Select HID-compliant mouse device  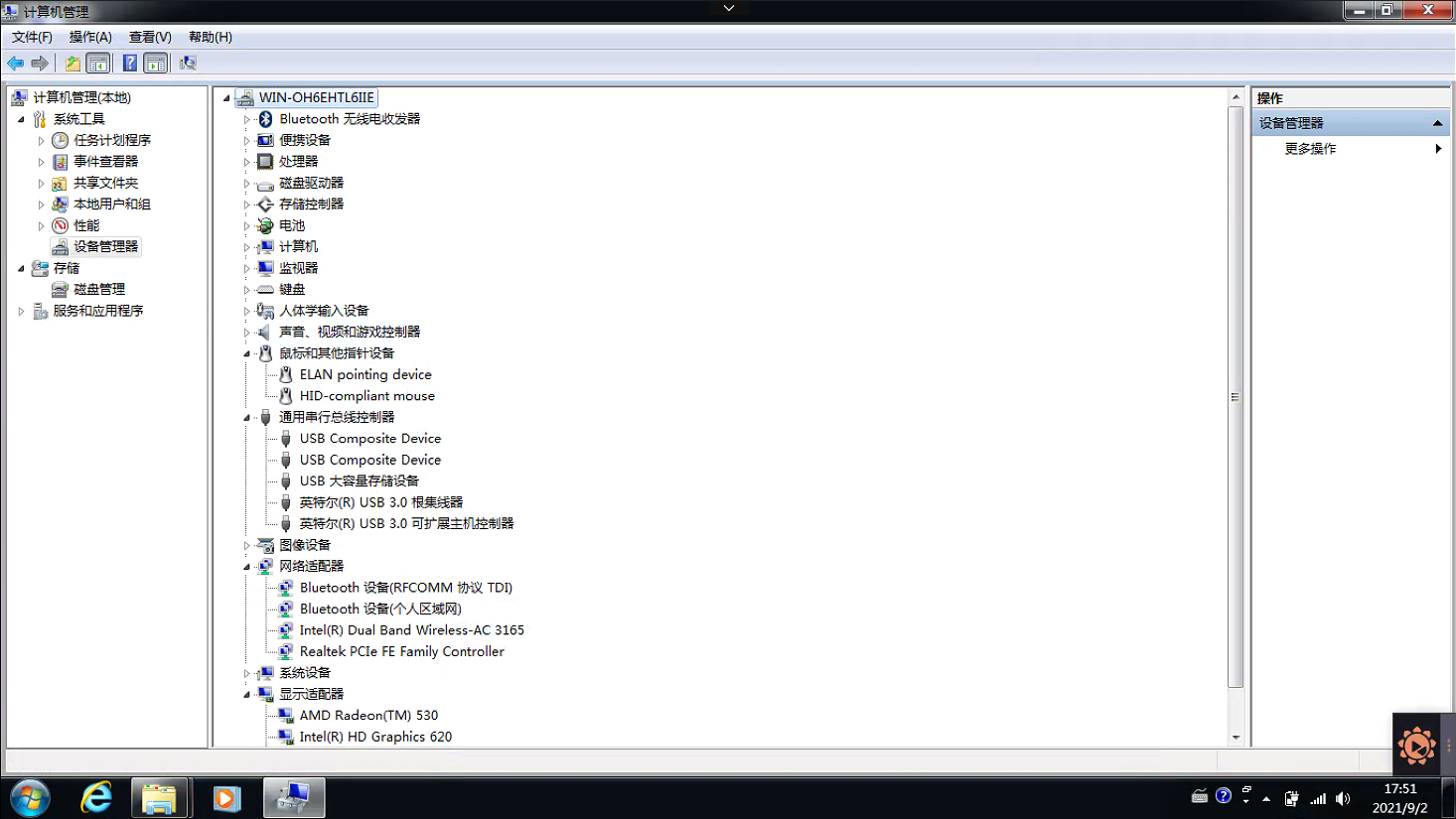coord(367,396)
